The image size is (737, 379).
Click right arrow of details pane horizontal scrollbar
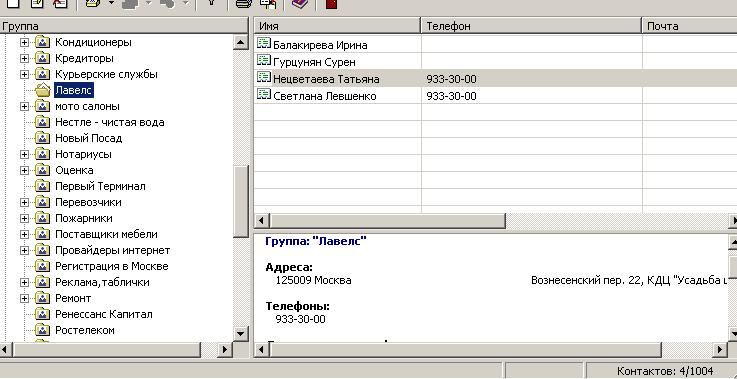coord(720,349)
